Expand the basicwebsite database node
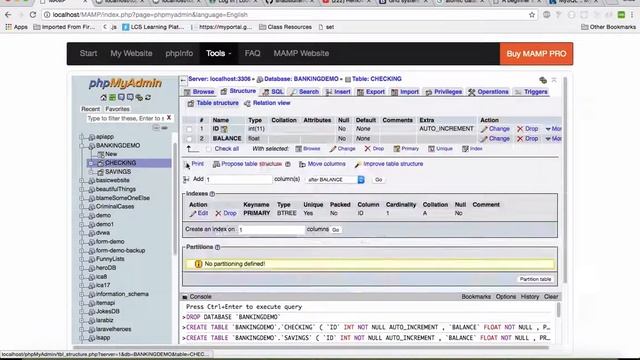The image size is (640, 360). [x=82, y=180]
